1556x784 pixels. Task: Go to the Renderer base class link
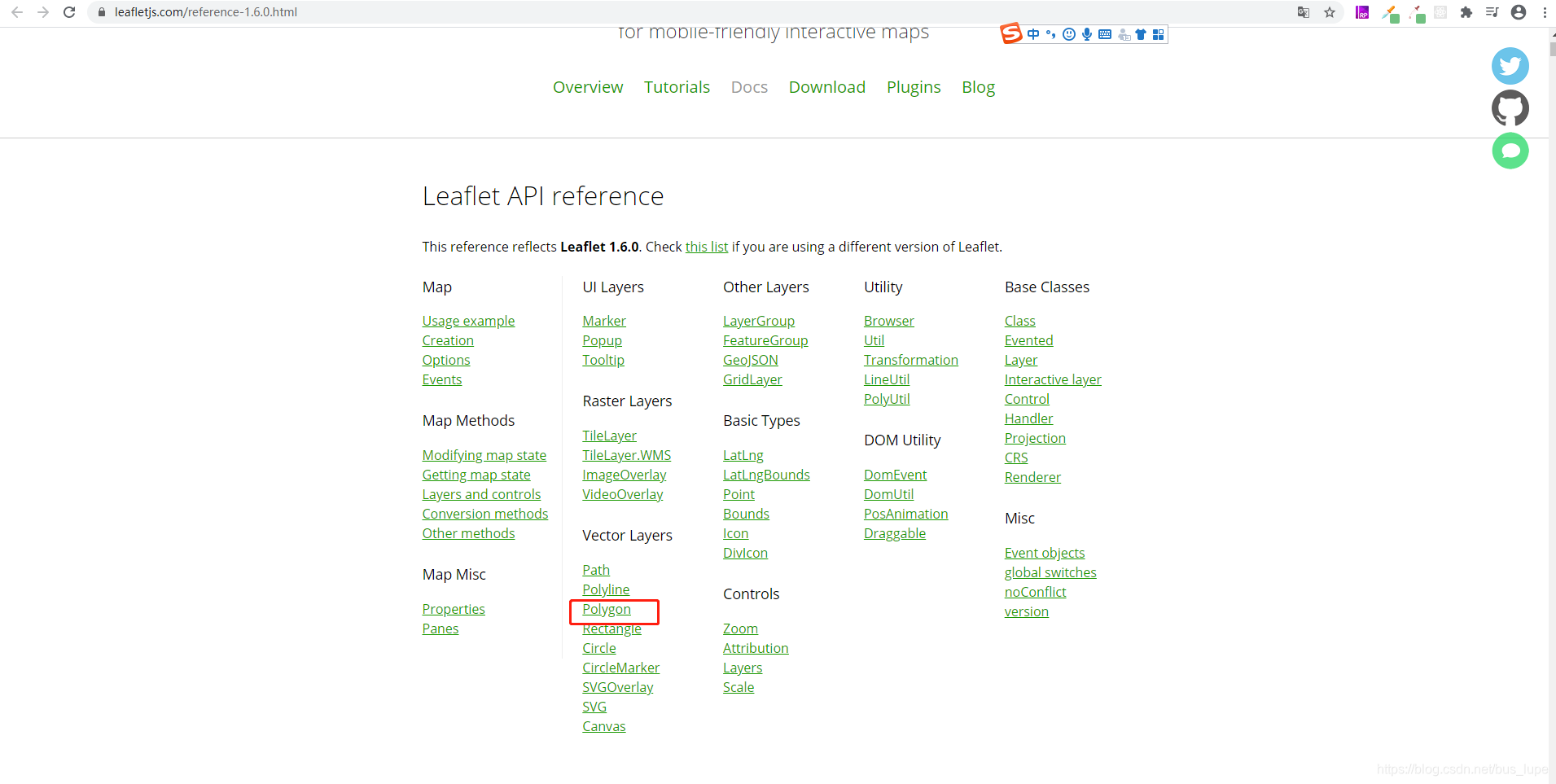1032,477
